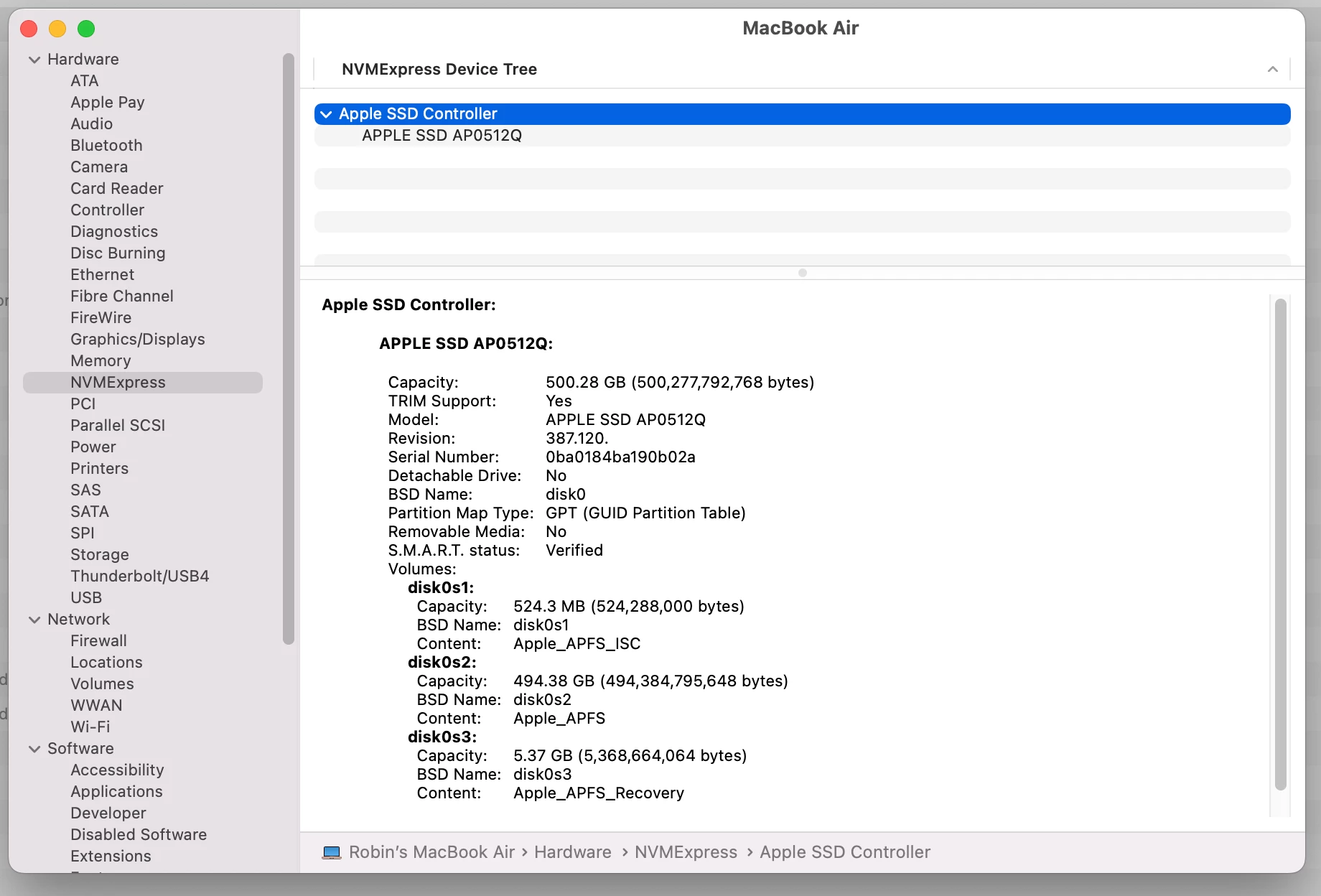Click the Revision 387.120. value
Image resolution: width=1321 pixels, height=896 pixels.
(x=577, y=439)
